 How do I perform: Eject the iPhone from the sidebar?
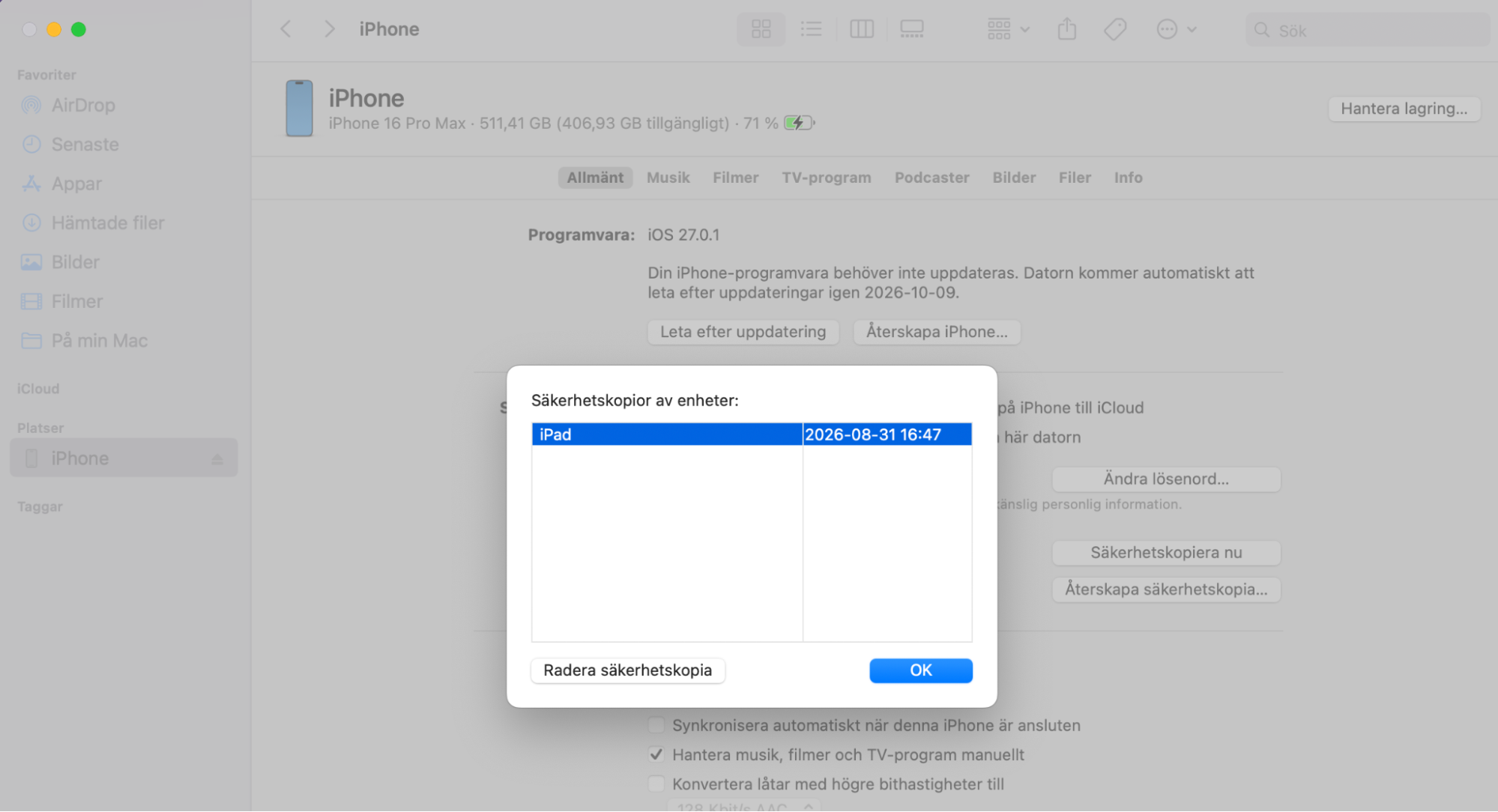coord(217,459)
